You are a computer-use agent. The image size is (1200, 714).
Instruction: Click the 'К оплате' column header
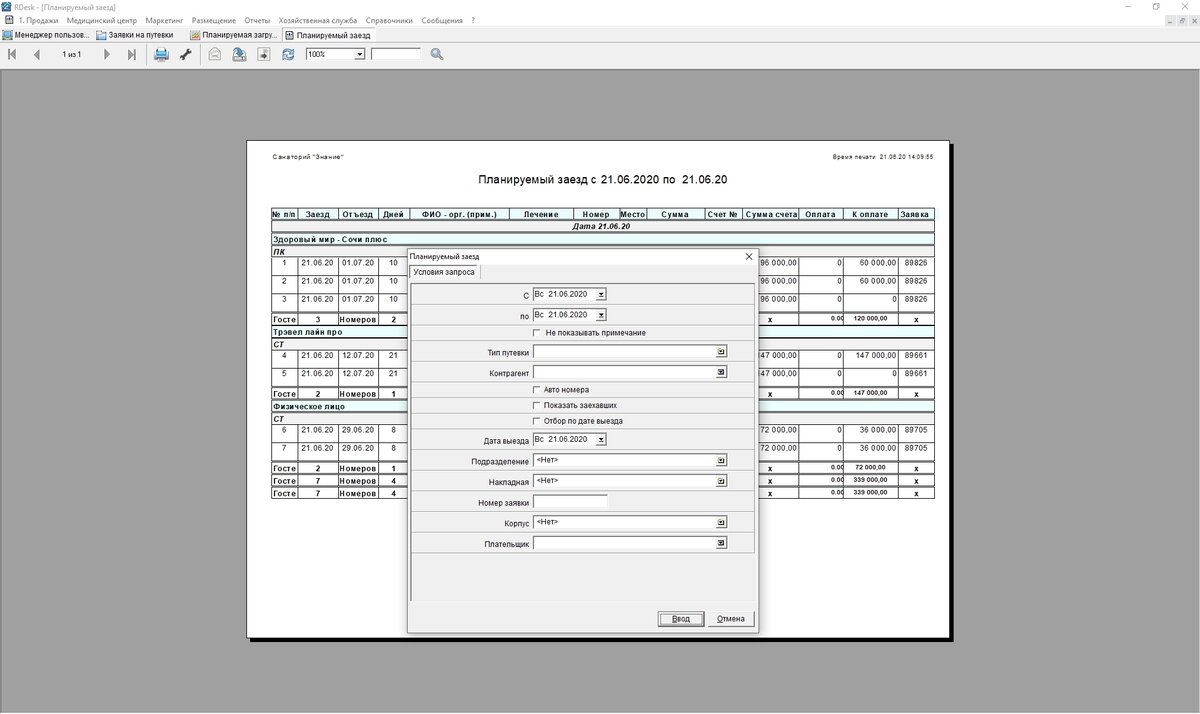click(869, 214)
